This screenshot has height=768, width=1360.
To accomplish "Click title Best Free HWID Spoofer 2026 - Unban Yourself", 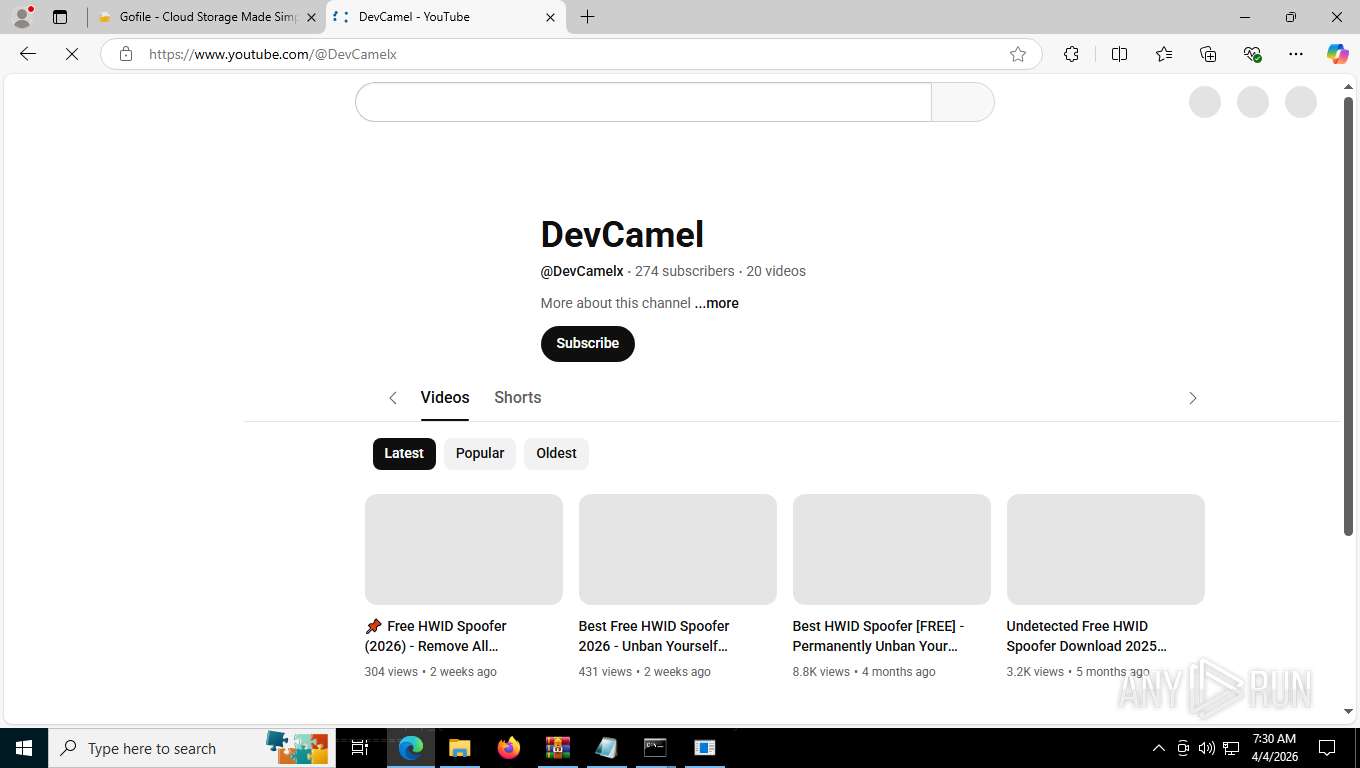I will point(654,636).
